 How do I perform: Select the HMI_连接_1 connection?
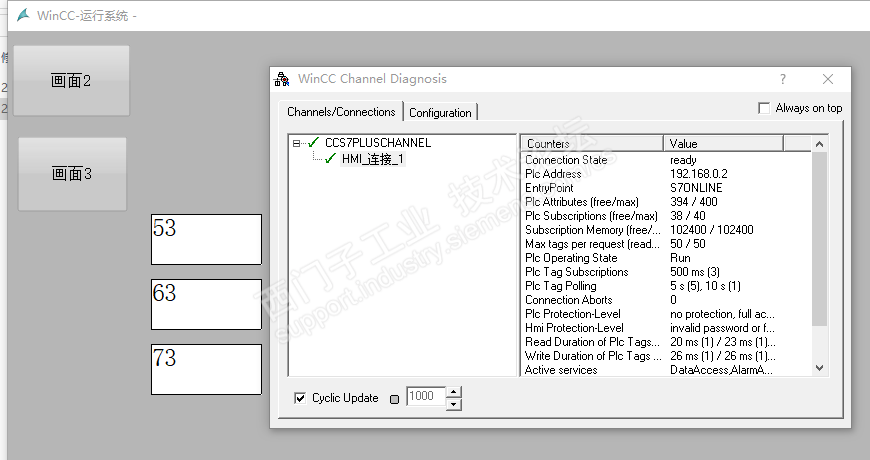pos(373,159)
